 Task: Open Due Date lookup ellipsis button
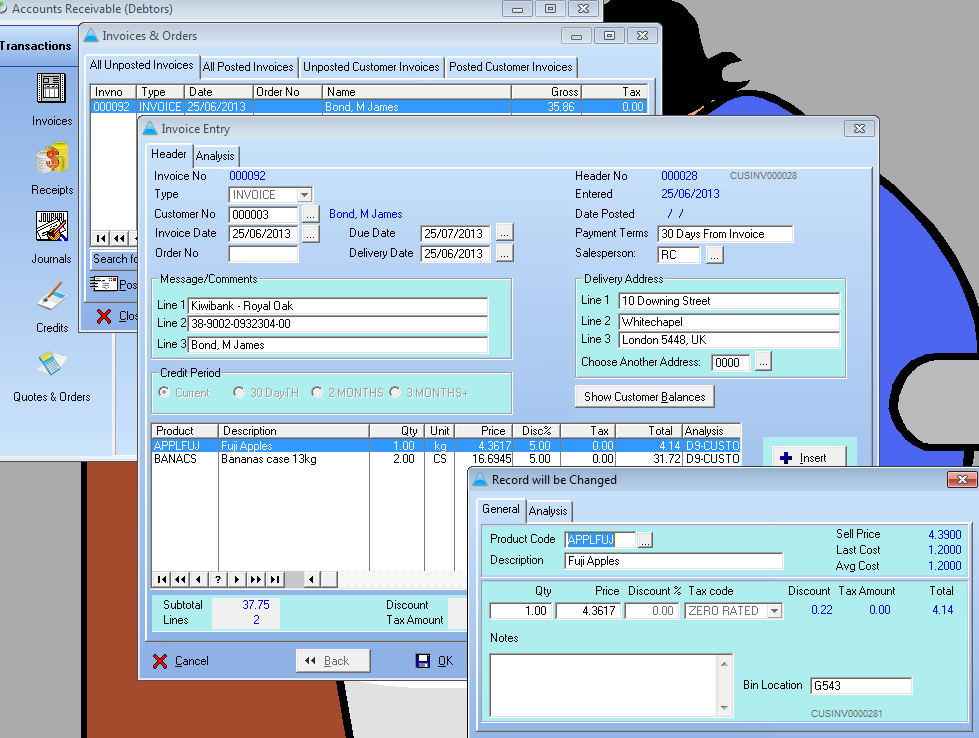(504, 234)
